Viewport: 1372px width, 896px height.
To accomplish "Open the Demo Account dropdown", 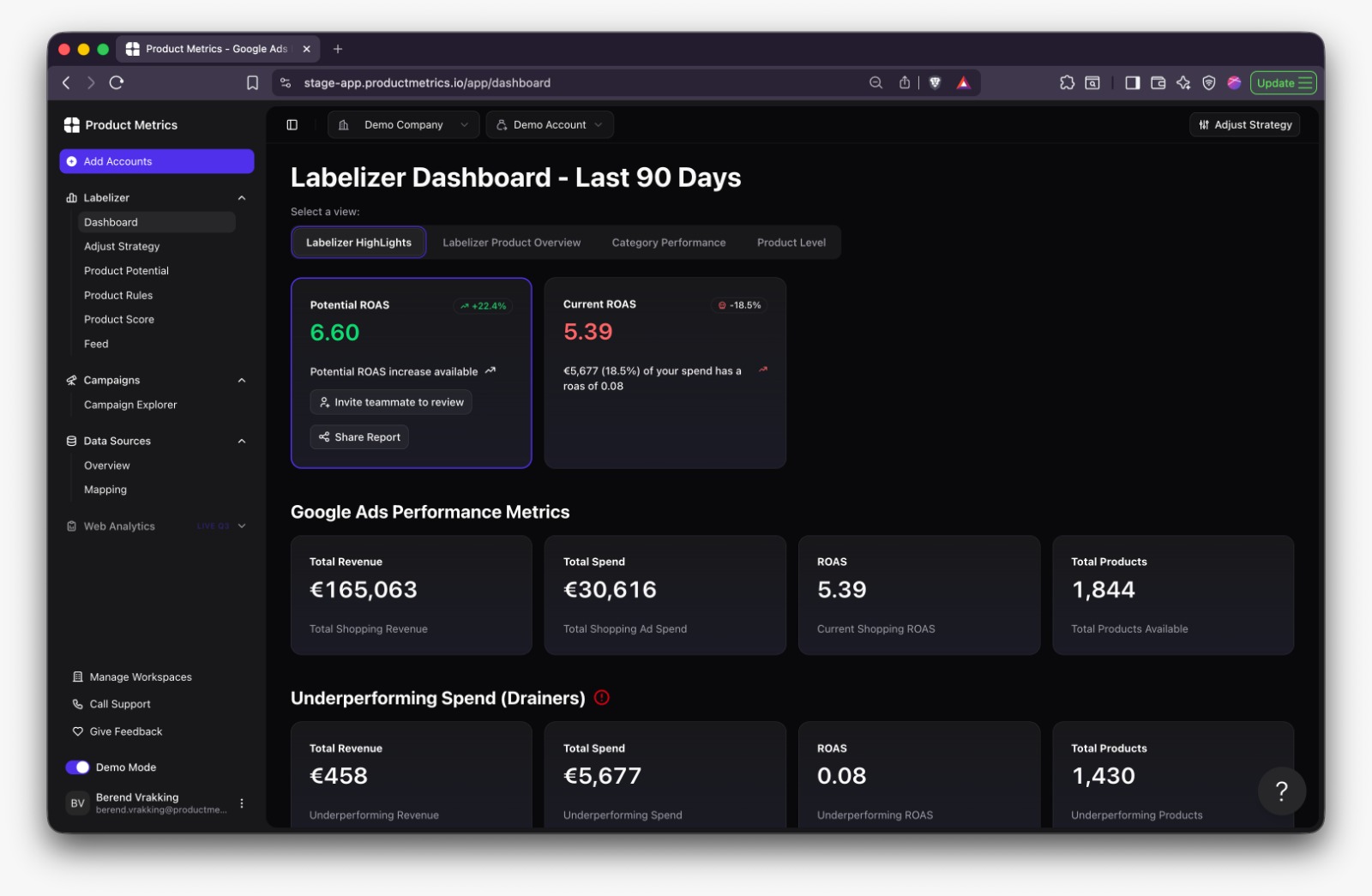I will pyautogui.click(x=550, y=125).
